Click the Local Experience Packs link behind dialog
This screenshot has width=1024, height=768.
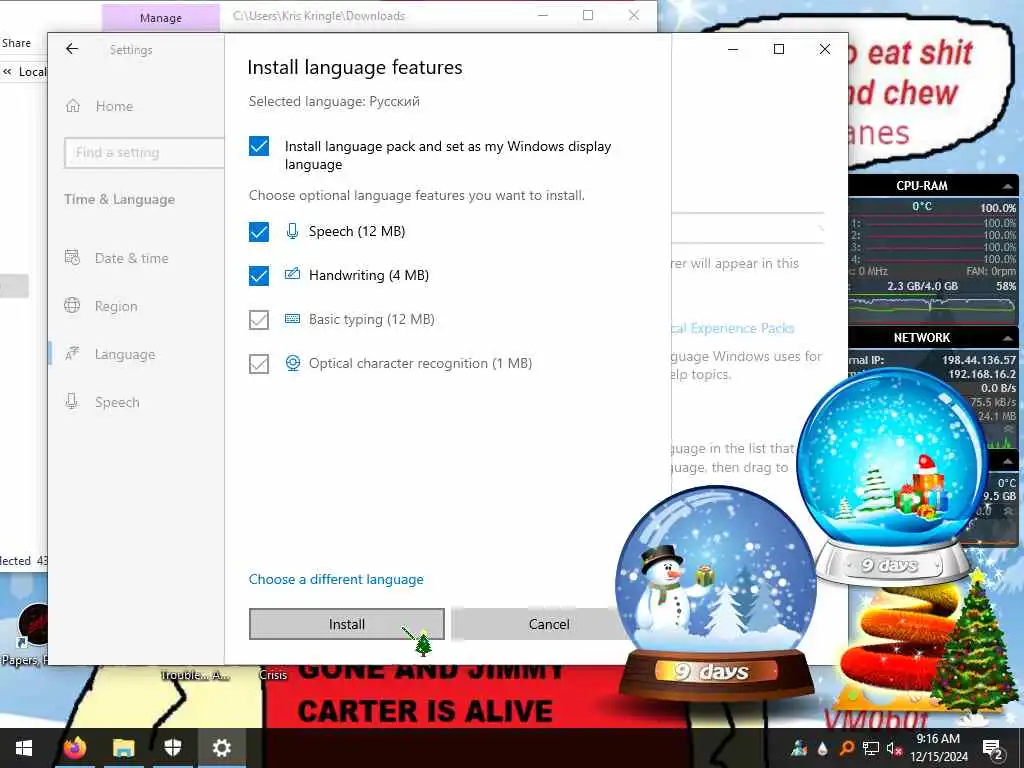click(733, 328)
